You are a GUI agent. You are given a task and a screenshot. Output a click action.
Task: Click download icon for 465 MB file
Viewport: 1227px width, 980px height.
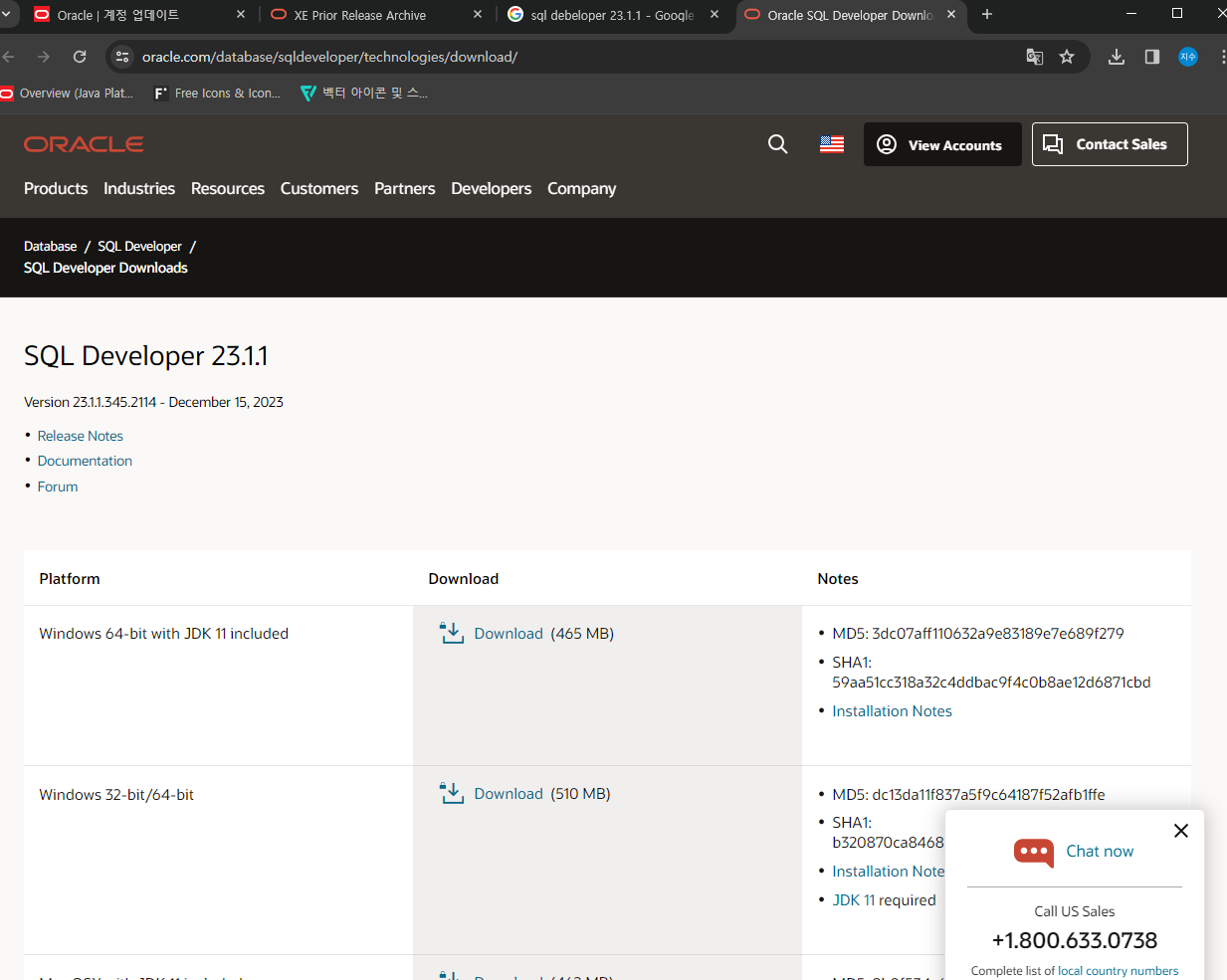(x=452, y=633)
